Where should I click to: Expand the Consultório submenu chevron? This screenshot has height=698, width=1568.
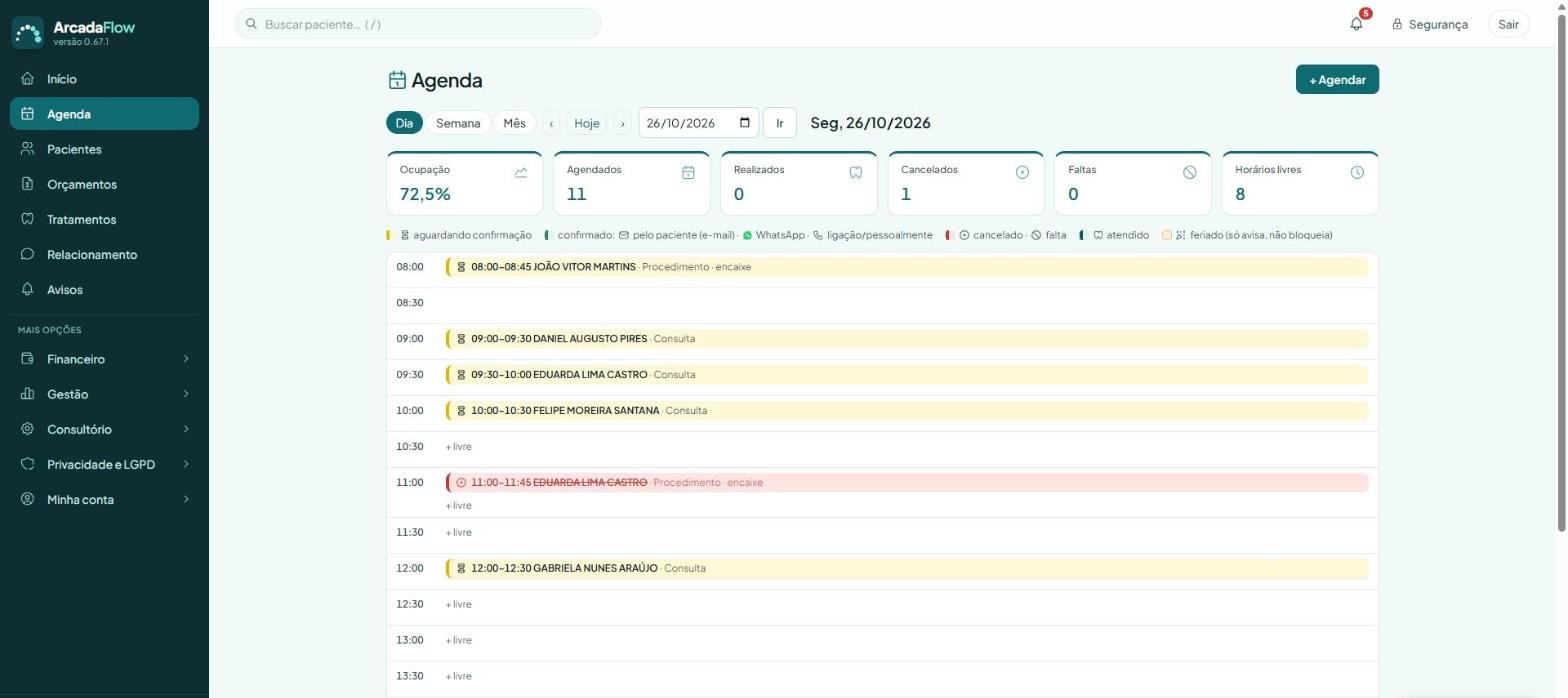coord(186,428)
